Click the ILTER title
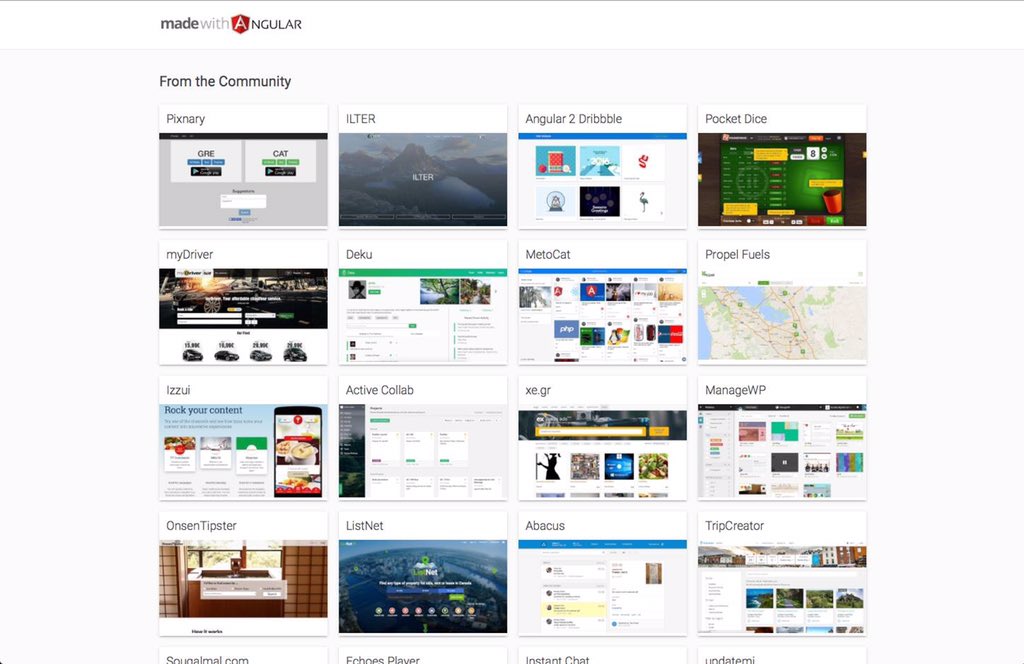Screen dimensions: 1024x664 pos(360,119)
